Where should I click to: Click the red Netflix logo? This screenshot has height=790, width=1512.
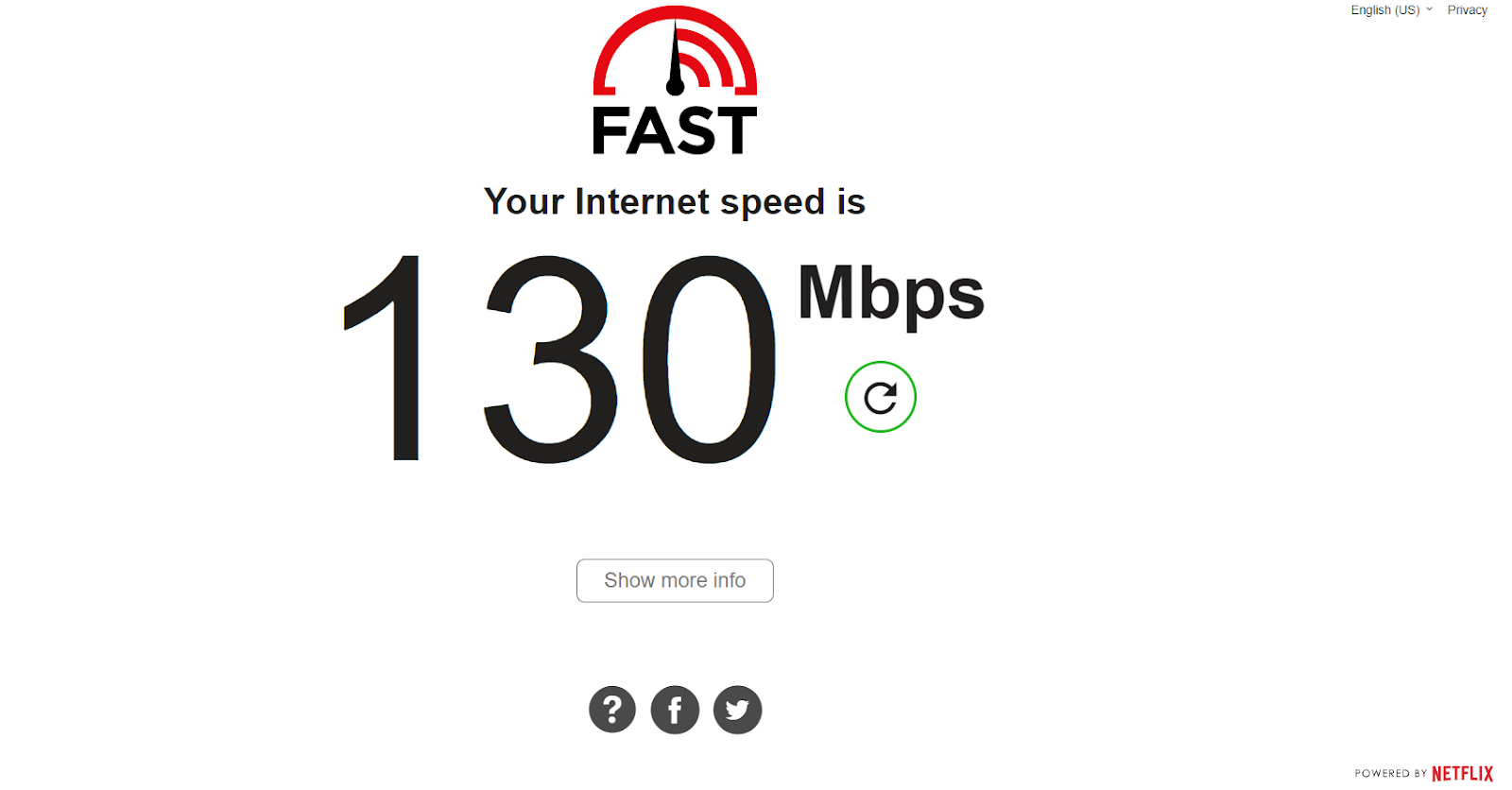(x=1462, y=773)
